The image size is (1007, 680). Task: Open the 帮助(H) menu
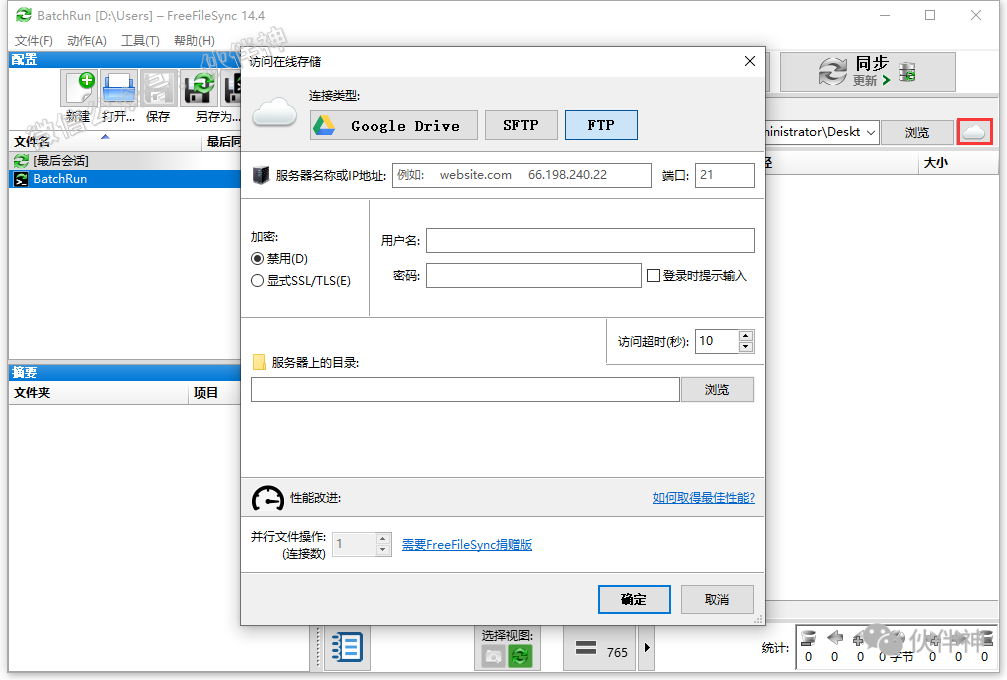point(194,40)
